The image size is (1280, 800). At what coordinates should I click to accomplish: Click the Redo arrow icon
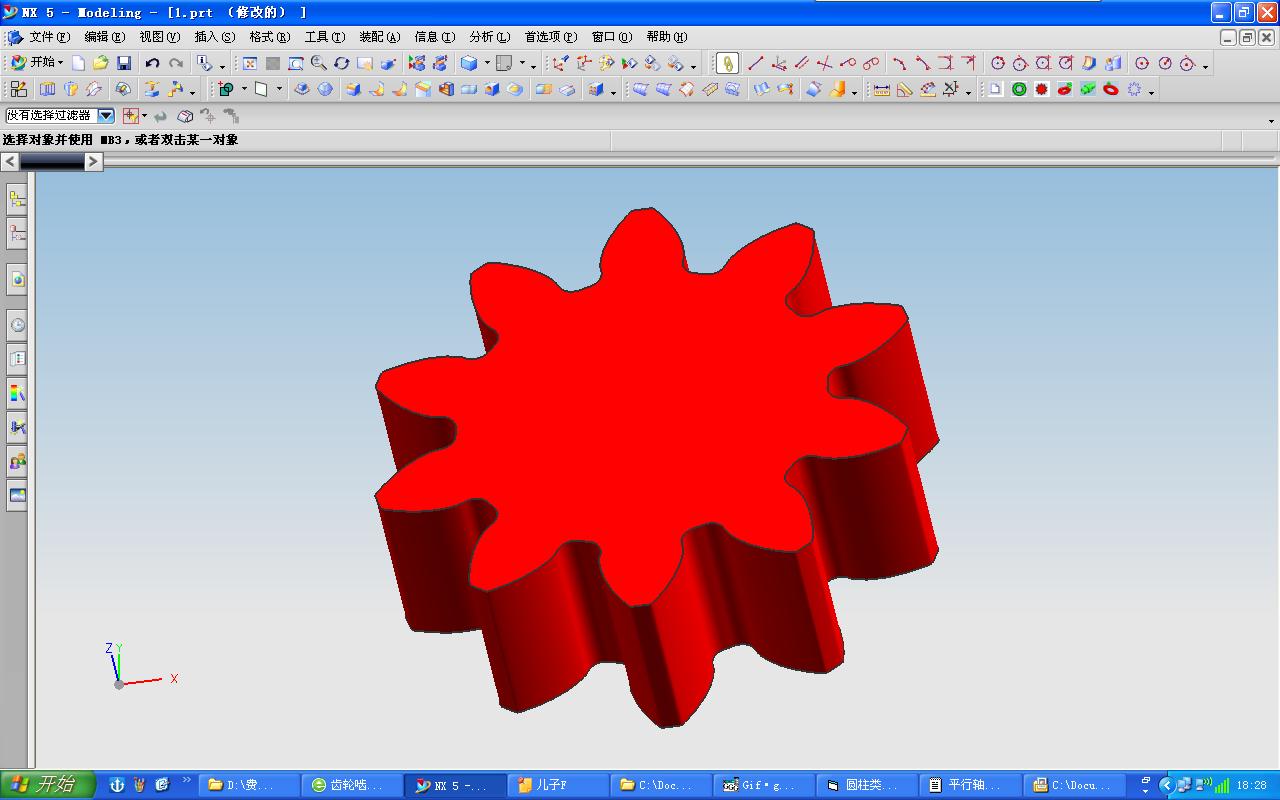[x=176, y=63]
